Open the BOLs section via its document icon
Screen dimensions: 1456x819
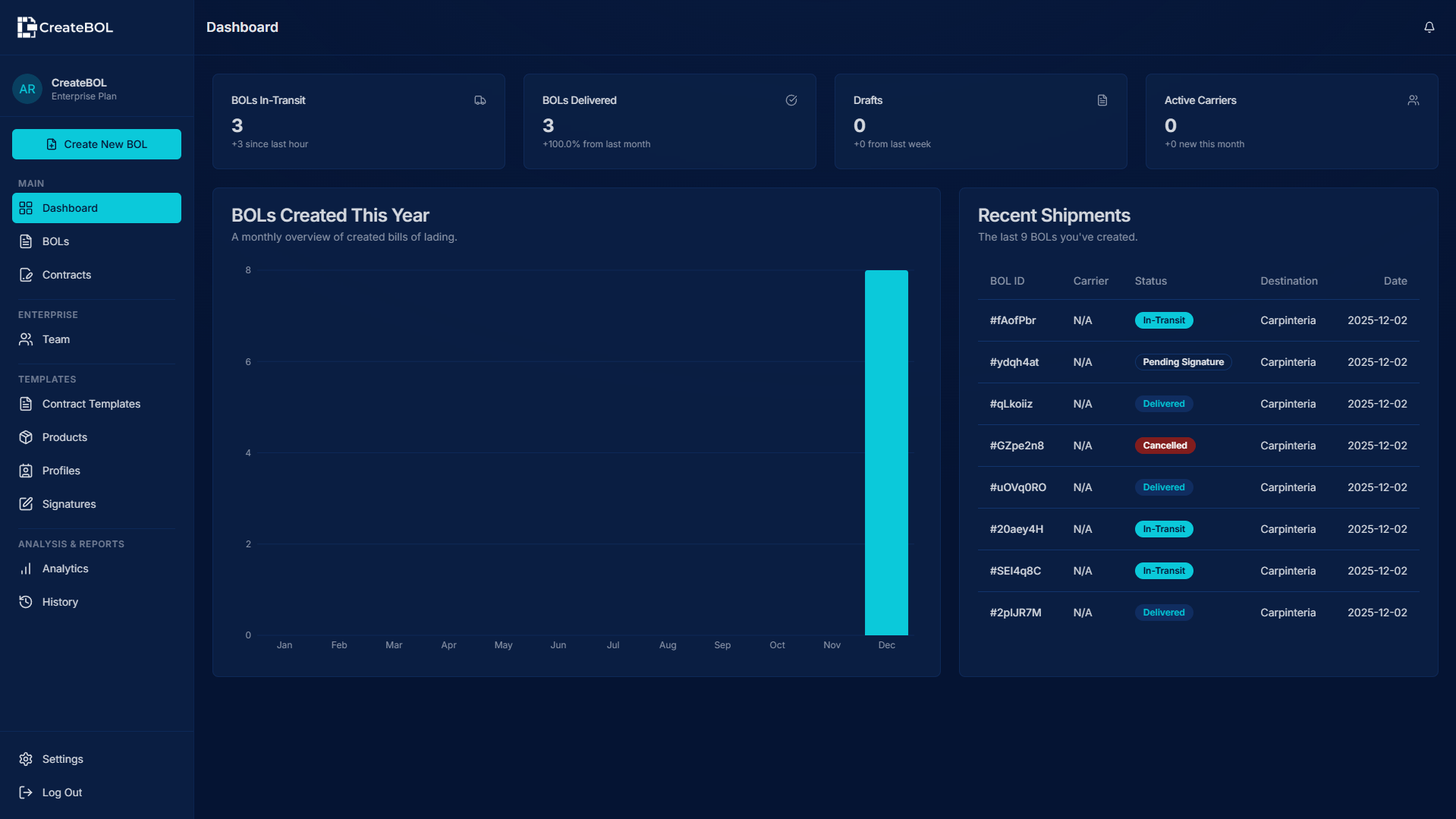(x=26, y=241)
